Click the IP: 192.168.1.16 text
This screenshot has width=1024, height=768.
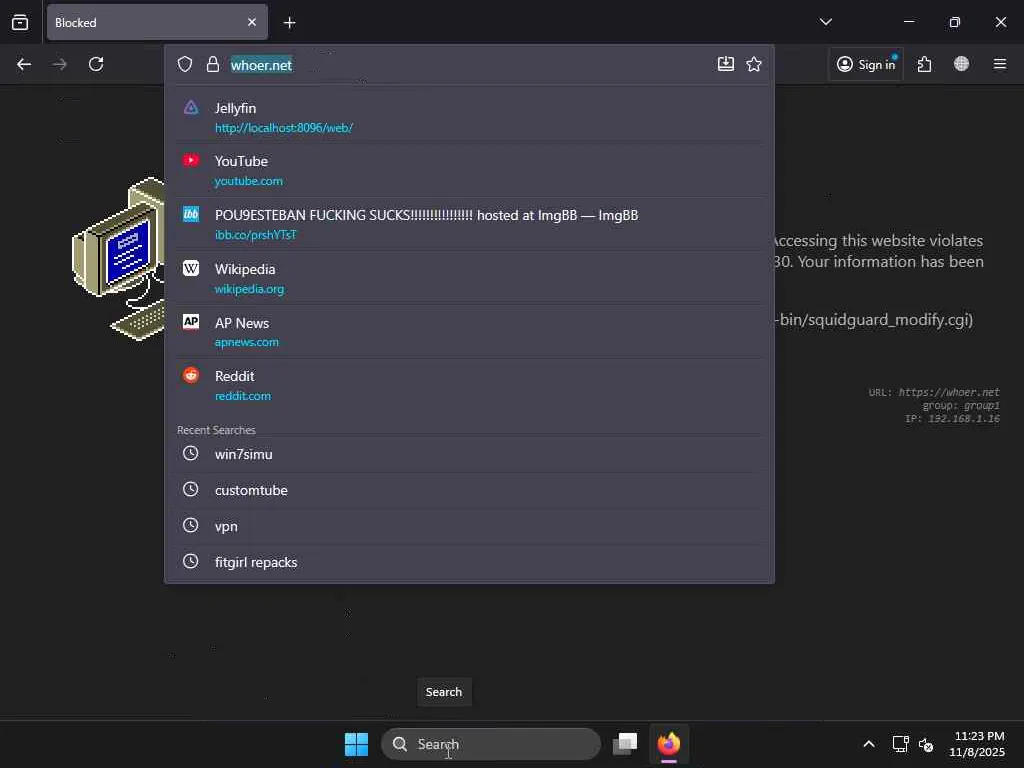(x=952, y=419)
